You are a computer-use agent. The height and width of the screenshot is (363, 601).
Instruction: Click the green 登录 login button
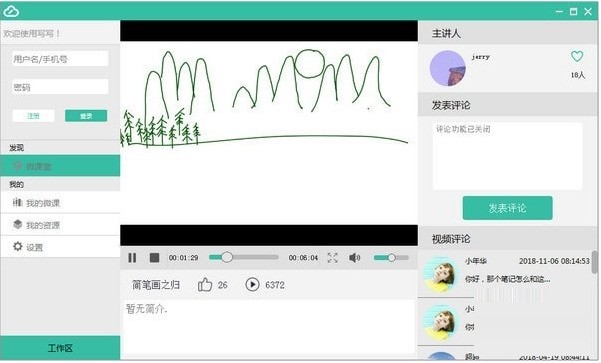click(86, 116)
